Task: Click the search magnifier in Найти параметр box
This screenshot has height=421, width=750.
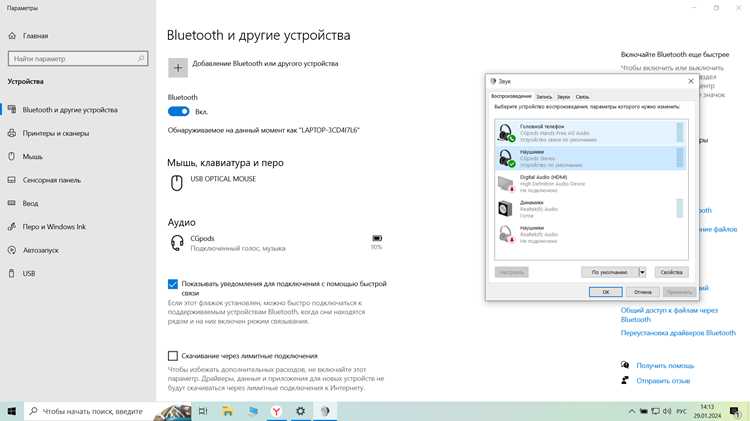Action: tap(141, 59)
